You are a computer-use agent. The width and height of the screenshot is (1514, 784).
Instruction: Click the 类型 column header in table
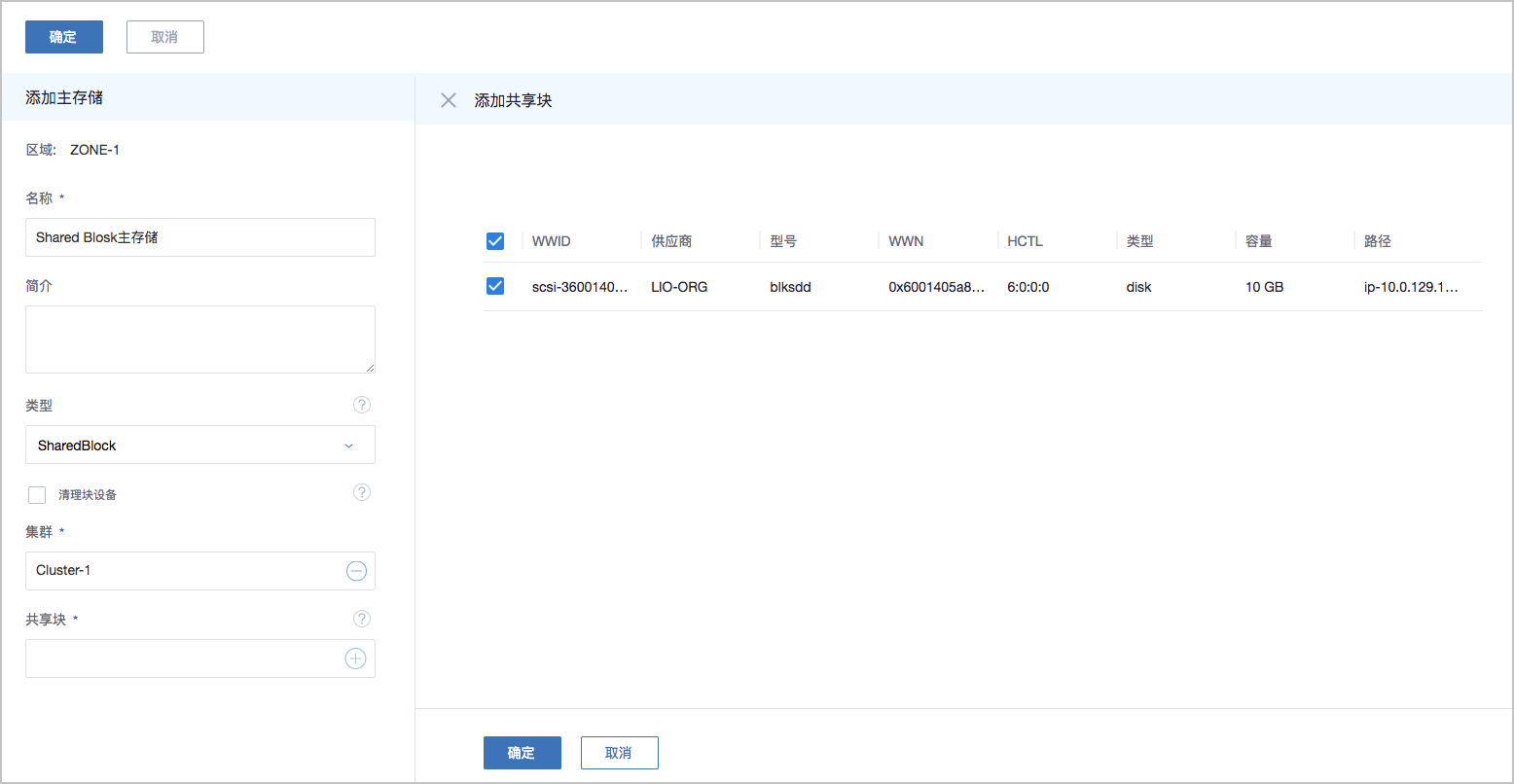[1139, 241]
